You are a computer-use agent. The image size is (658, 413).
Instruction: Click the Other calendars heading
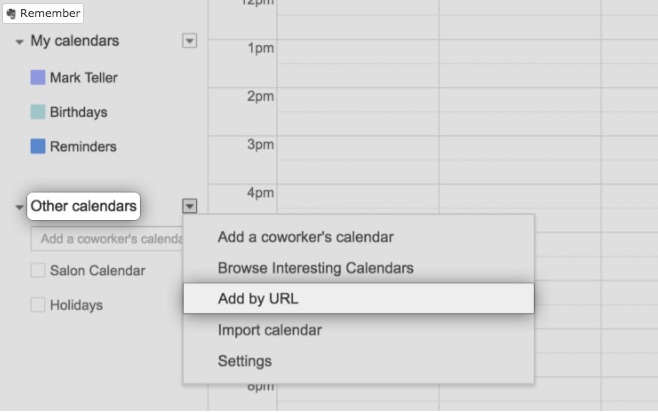[83, 206]
